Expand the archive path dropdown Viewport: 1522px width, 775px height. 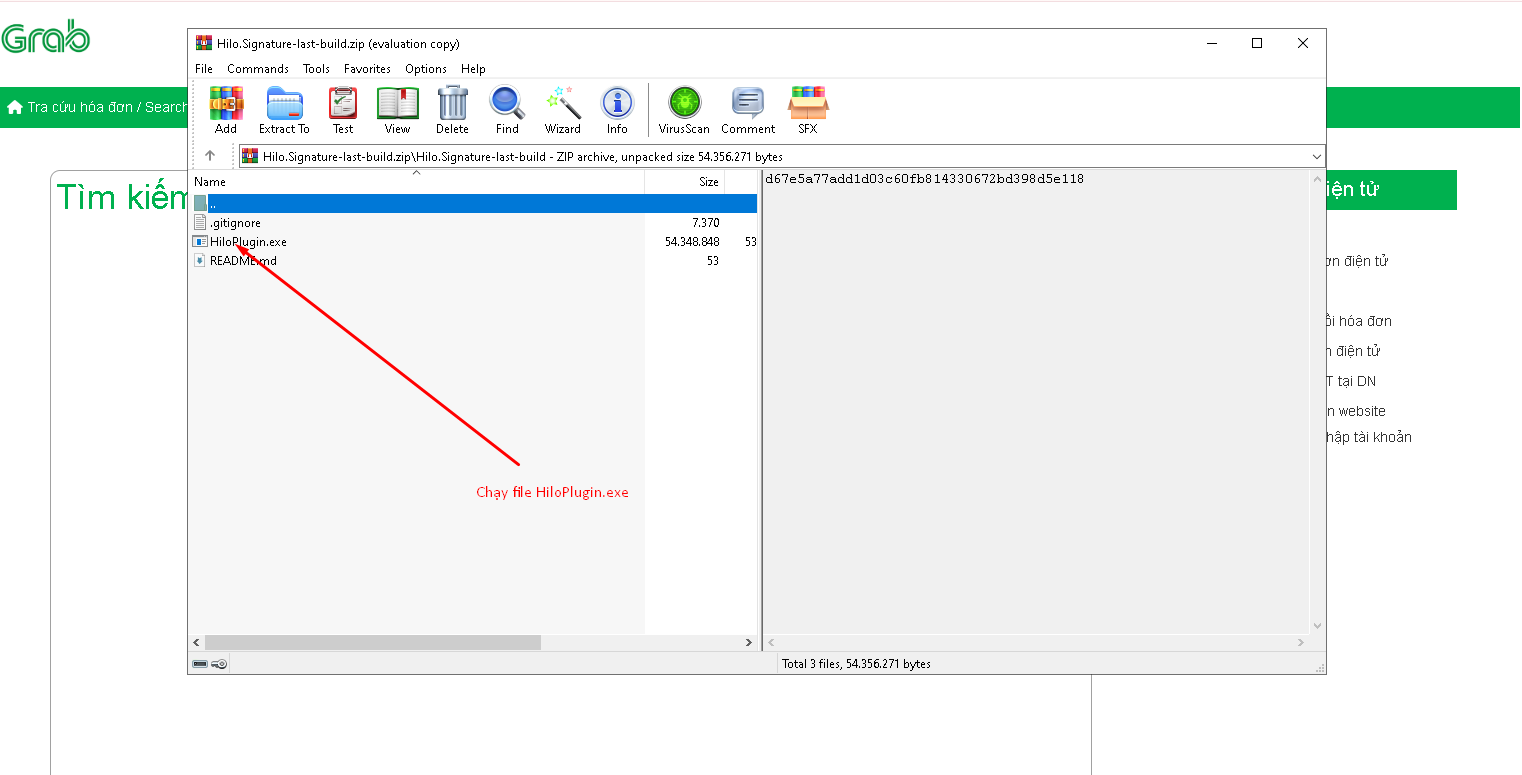(1316, 157)
